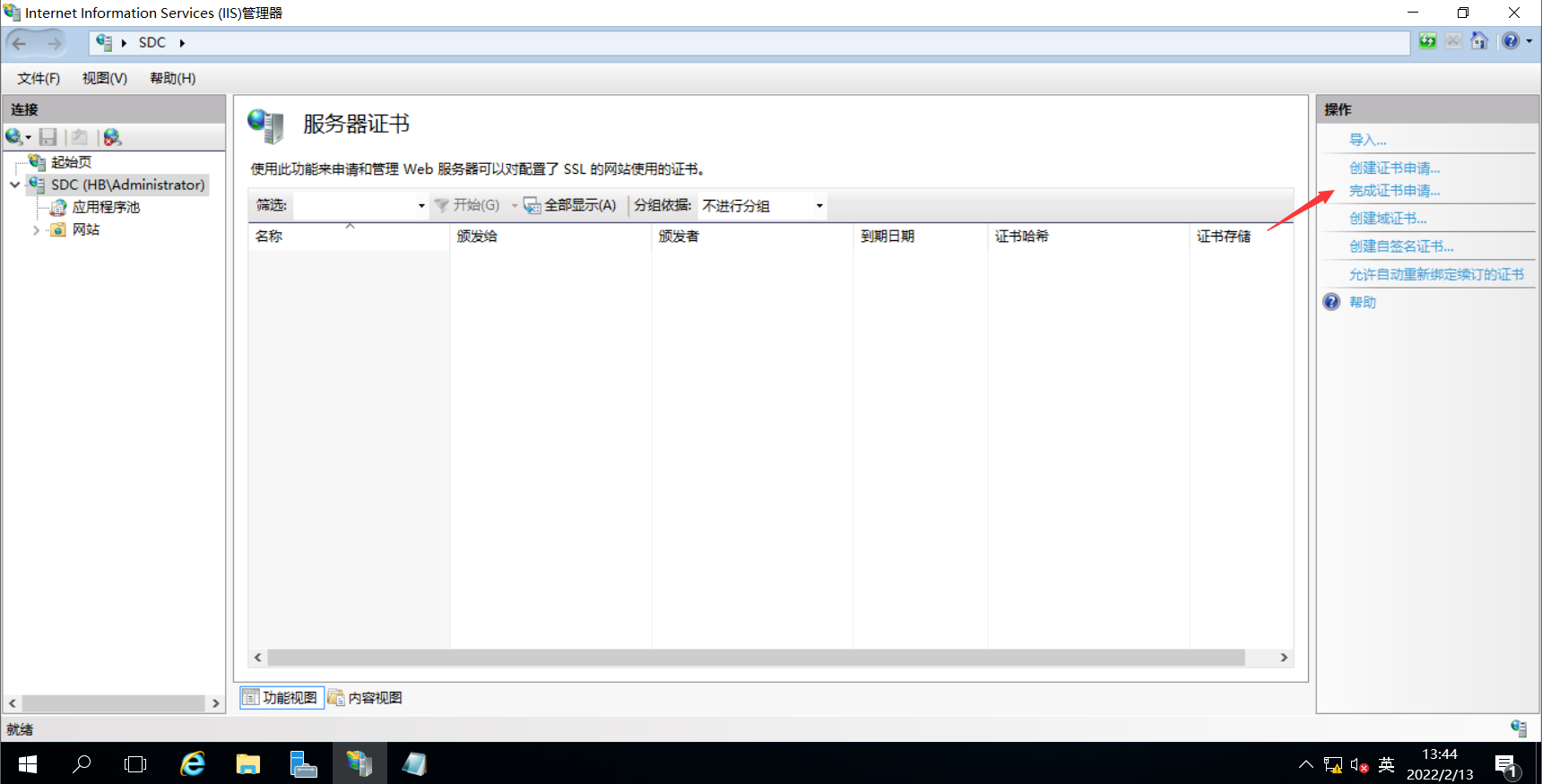Screen dimensions: 1542x784
Task: Click the blue help icon in actions pane
Action: (1331, 302)
